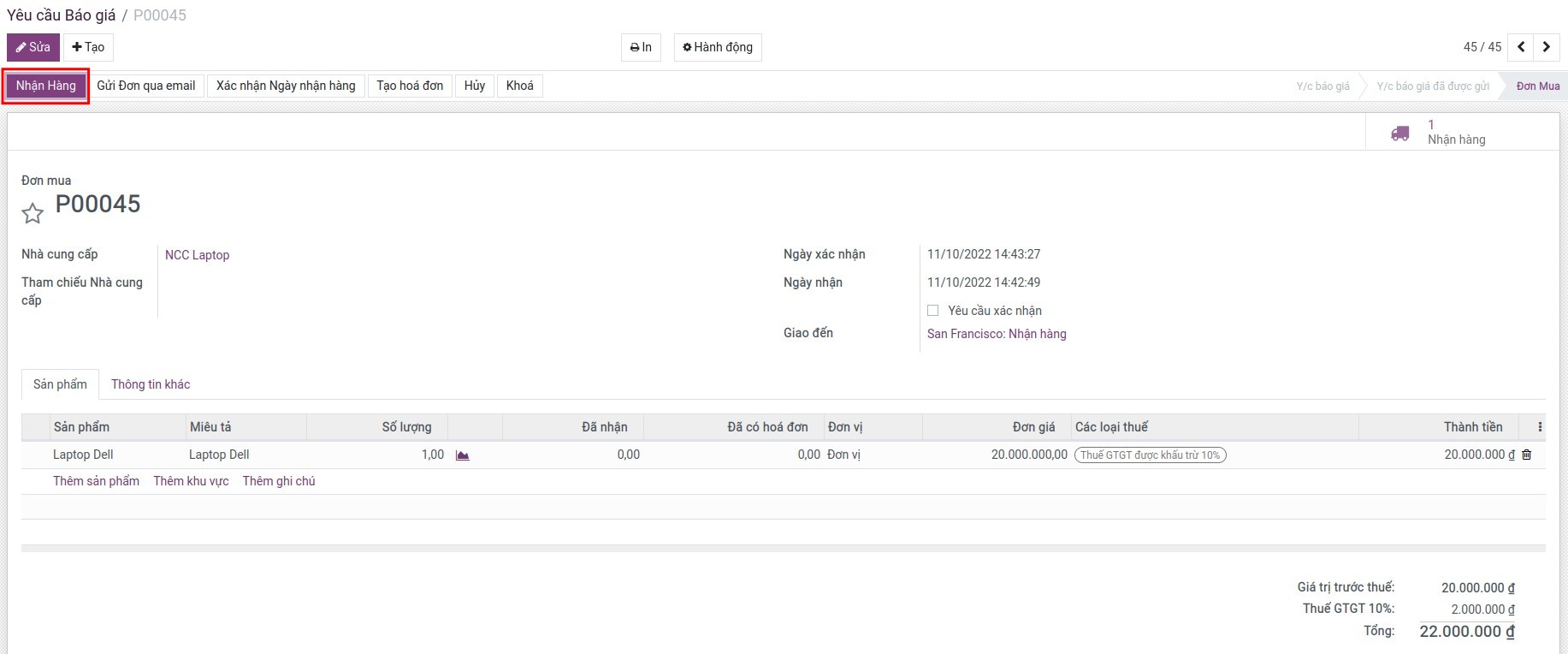The height and width of the screenshot is (654, 1568).
Task: Click the Thuế GTGT được khấu trừ 10% tag
Action: pyautogui.click(x=1150, y=455)
